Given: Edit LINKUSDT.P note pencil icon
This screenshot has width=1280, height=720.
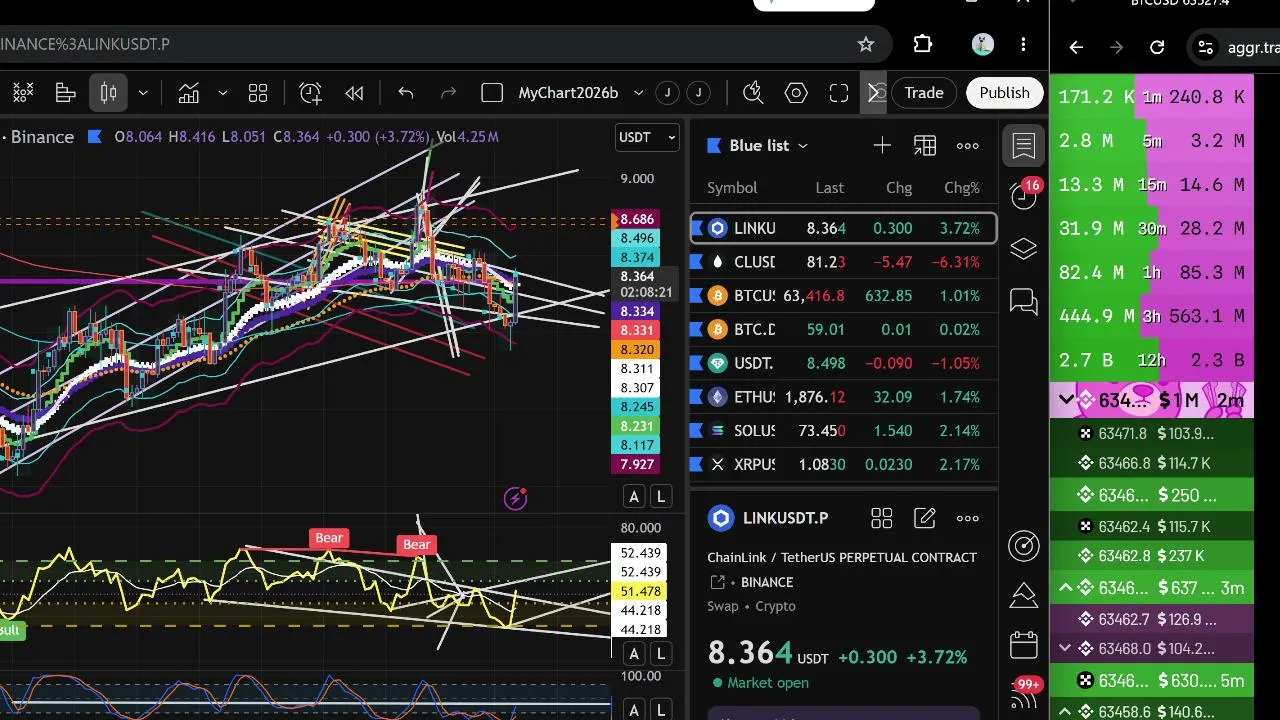Looking at the screenshot, I should 925,518.
